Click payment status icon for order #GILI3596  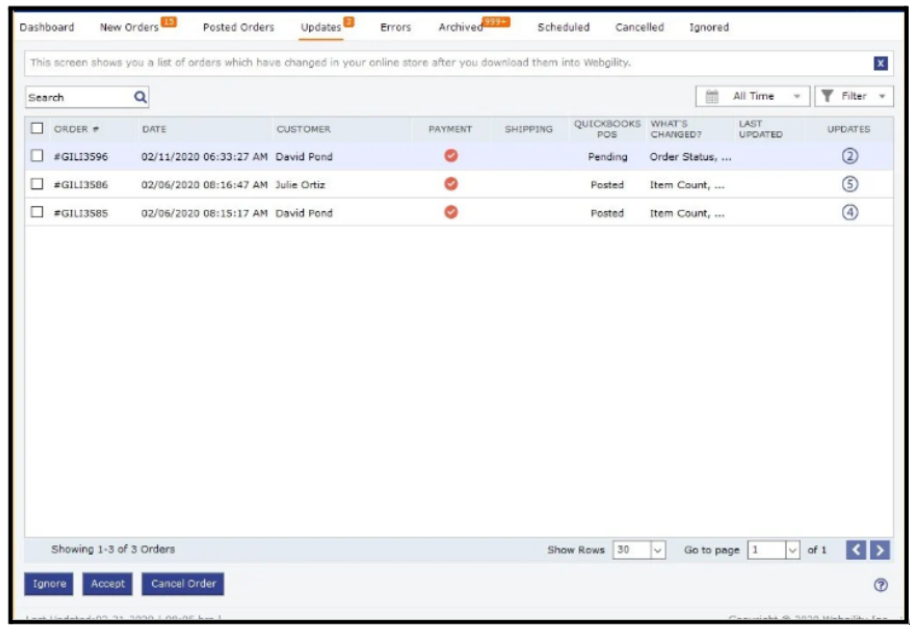pyautogui.click(x=450, y=156)
